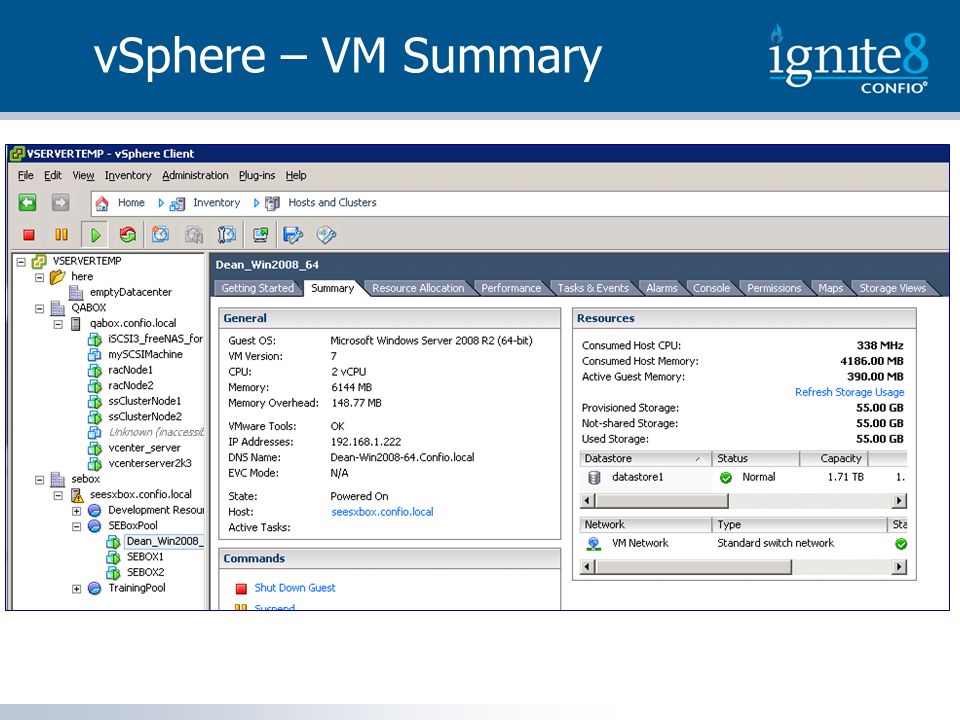The width and height of the screenshot is (960, 720).
Task: Collapse the VSERVERTEMP root node
Action: (21, 262)
